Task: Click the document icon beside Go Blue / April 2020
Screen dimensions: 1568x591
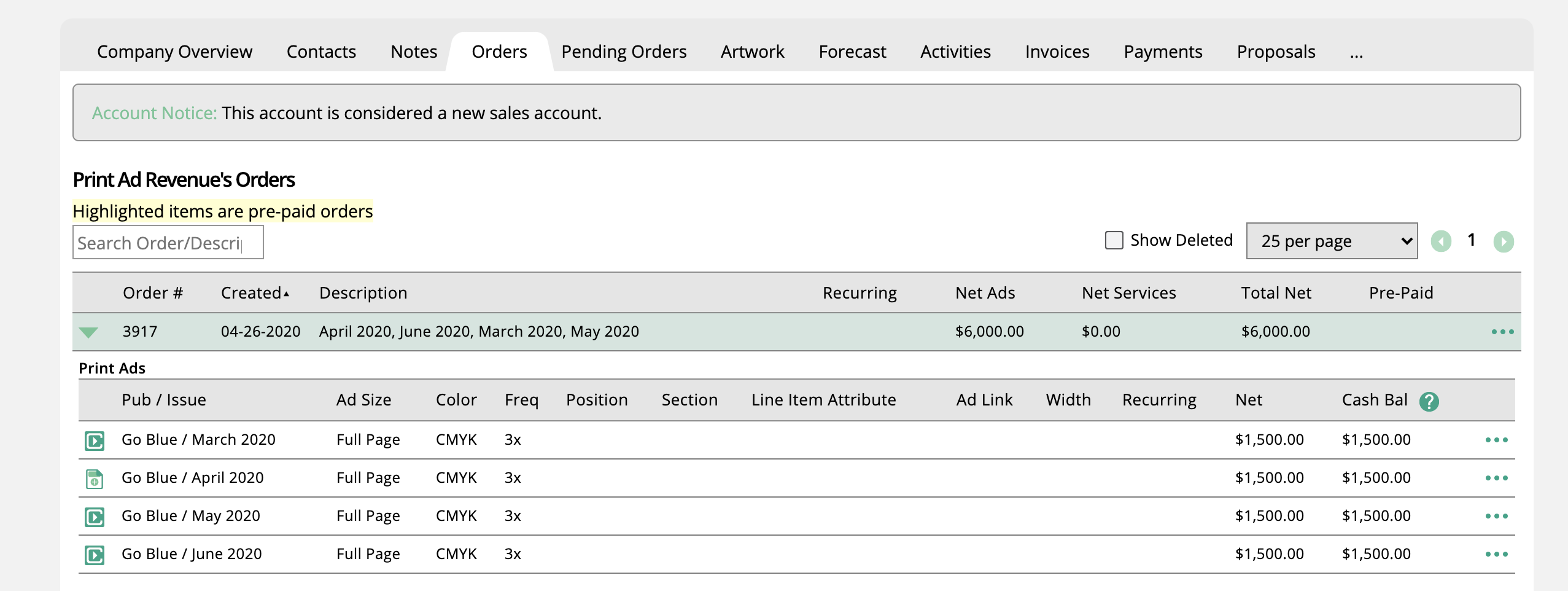Action: tap(94, 479)
